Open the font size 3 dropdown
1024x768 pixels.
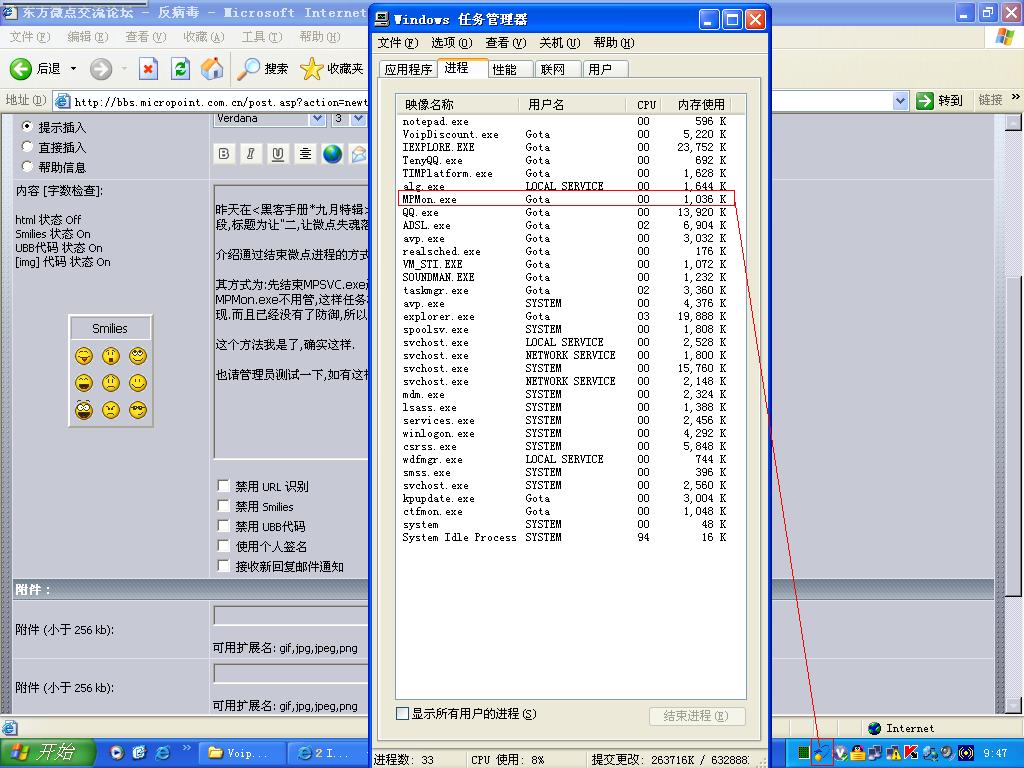[x=359, y=119]
